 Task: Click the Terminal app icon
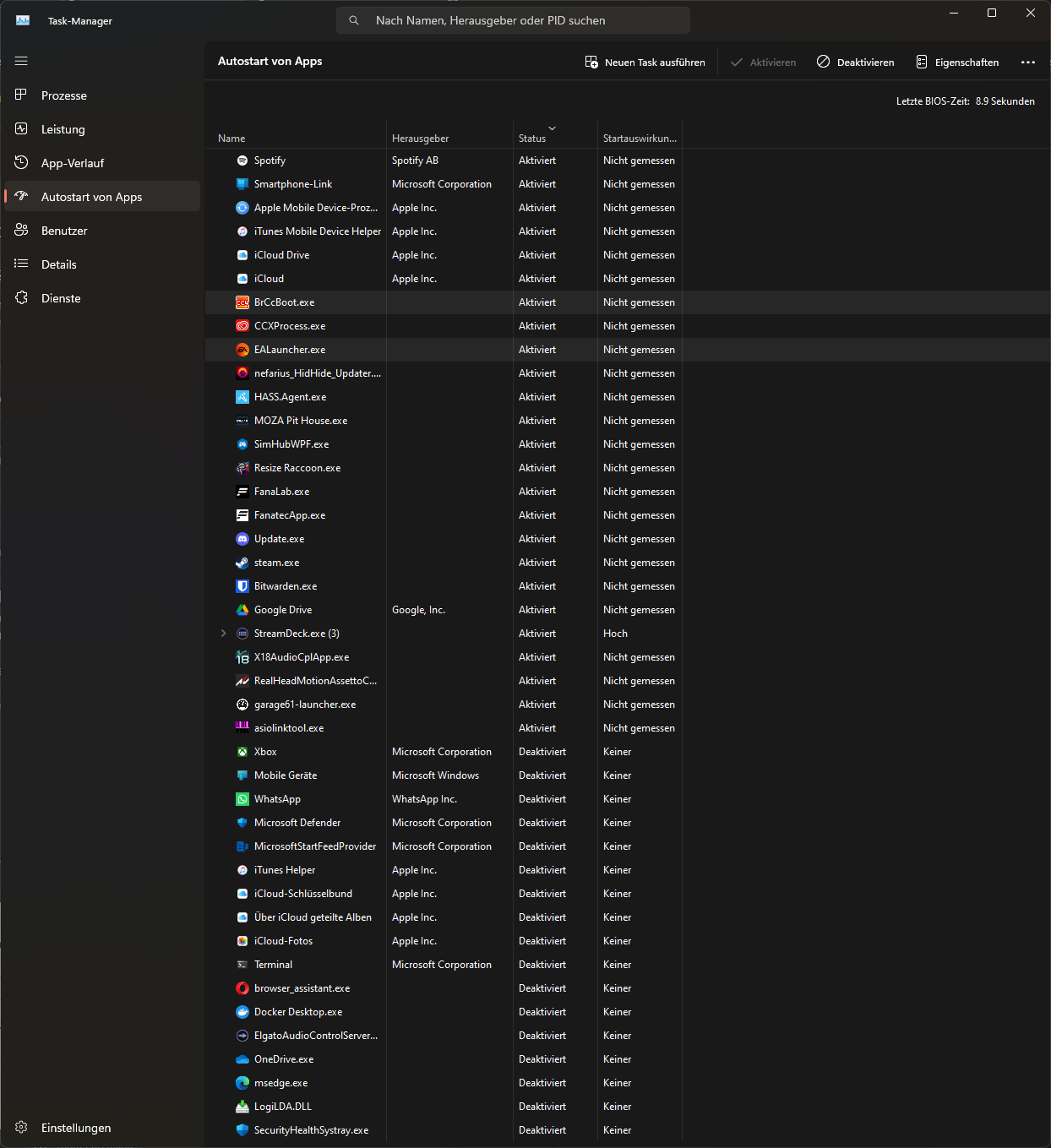click(x=242, y=965)
